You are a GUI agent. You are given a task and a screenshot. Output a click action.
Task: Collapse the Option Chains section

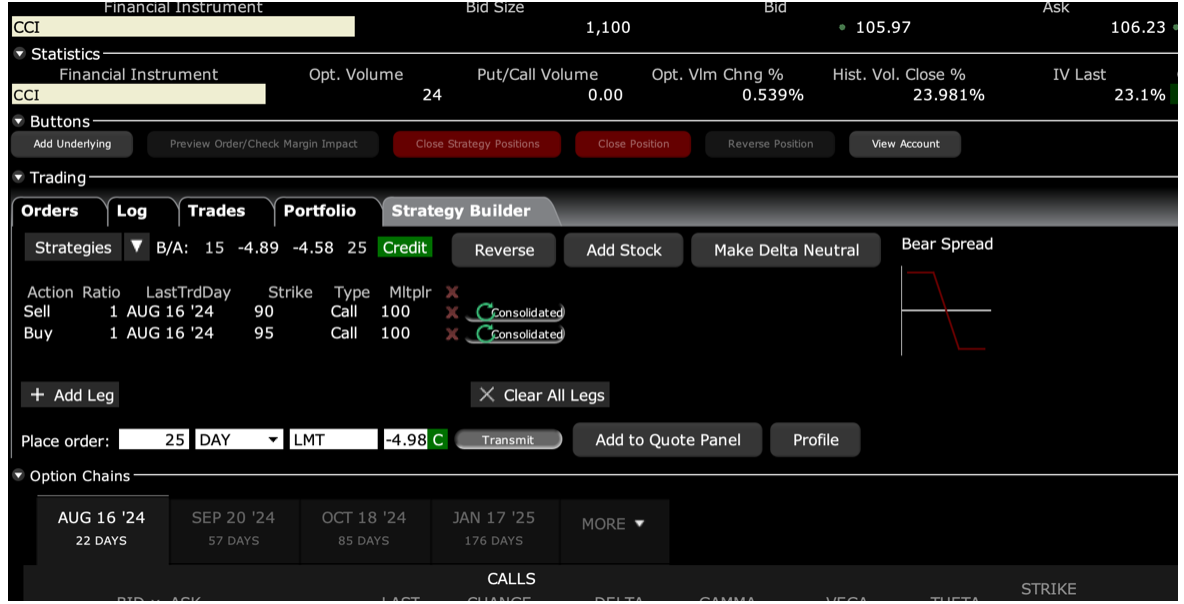(19, 476)
